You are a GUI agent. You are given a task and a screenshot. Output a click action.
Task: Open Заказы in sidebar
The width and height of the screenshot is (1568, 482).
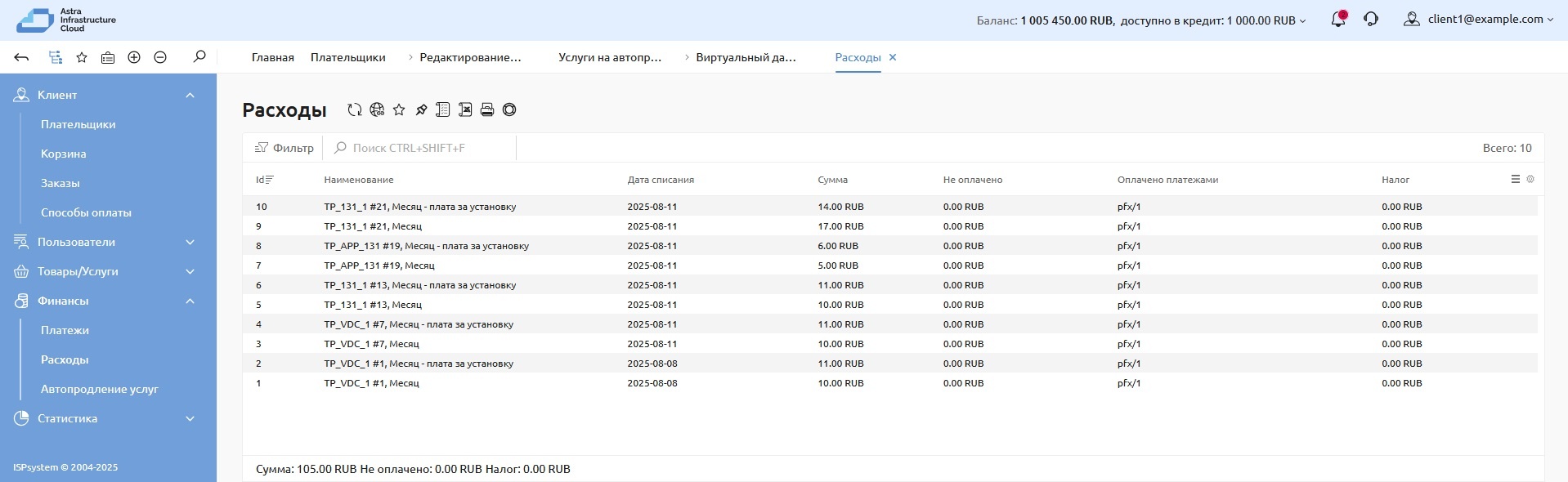[x=60, y=183]
